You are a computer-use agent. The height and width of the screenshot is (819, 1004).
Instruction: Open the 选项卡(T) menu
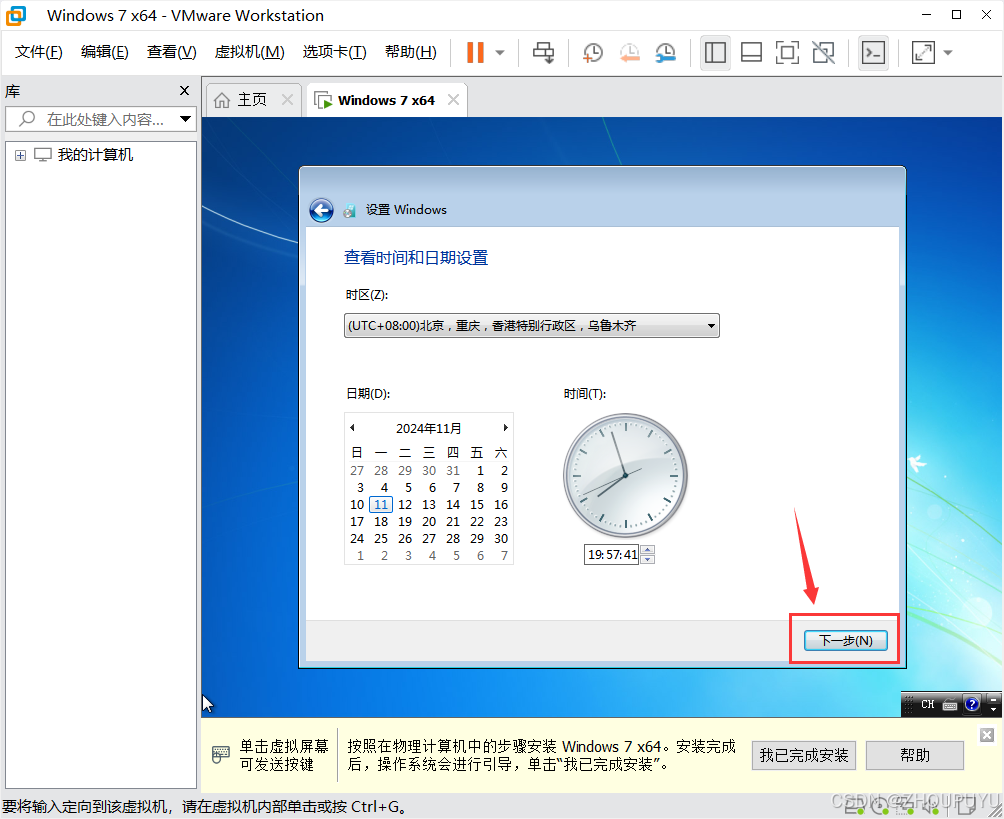point(334,52)
